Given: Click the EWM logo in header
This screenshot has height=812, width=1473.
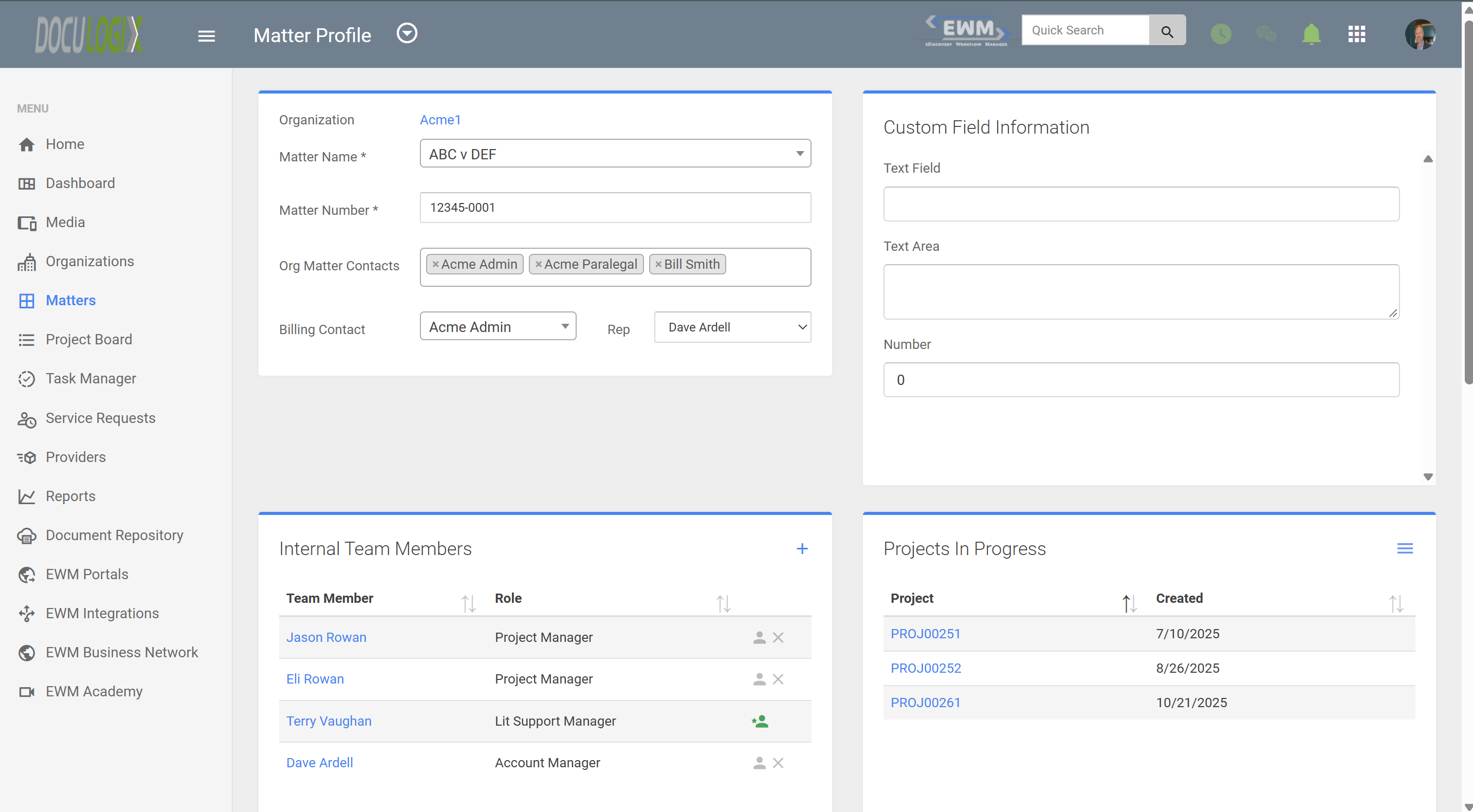Looking at the screenshot, I should [967, 31].
